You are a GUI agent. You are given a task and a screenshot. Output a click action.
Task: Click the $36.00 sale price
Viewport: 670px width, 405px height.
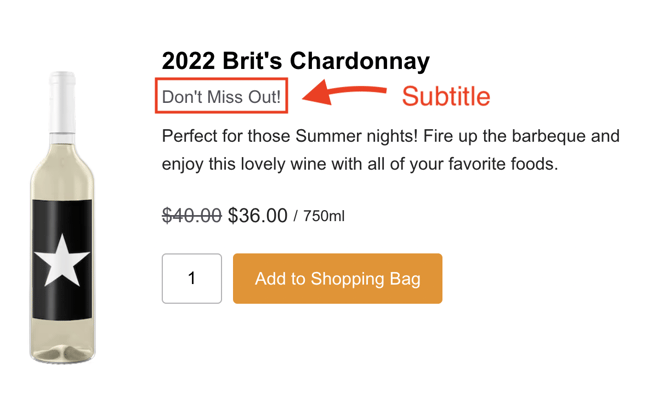click(257, 215)
